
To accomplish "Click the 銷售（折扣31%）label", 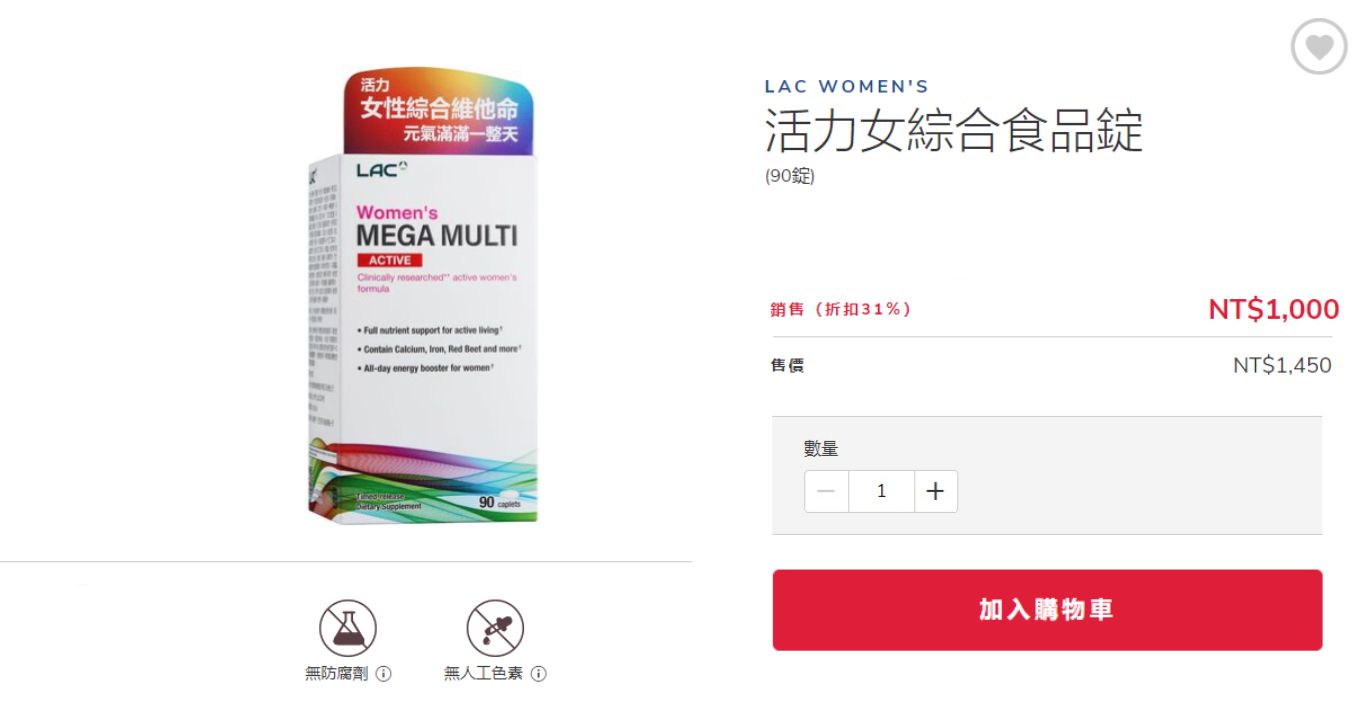I will (x=840, y=309).
